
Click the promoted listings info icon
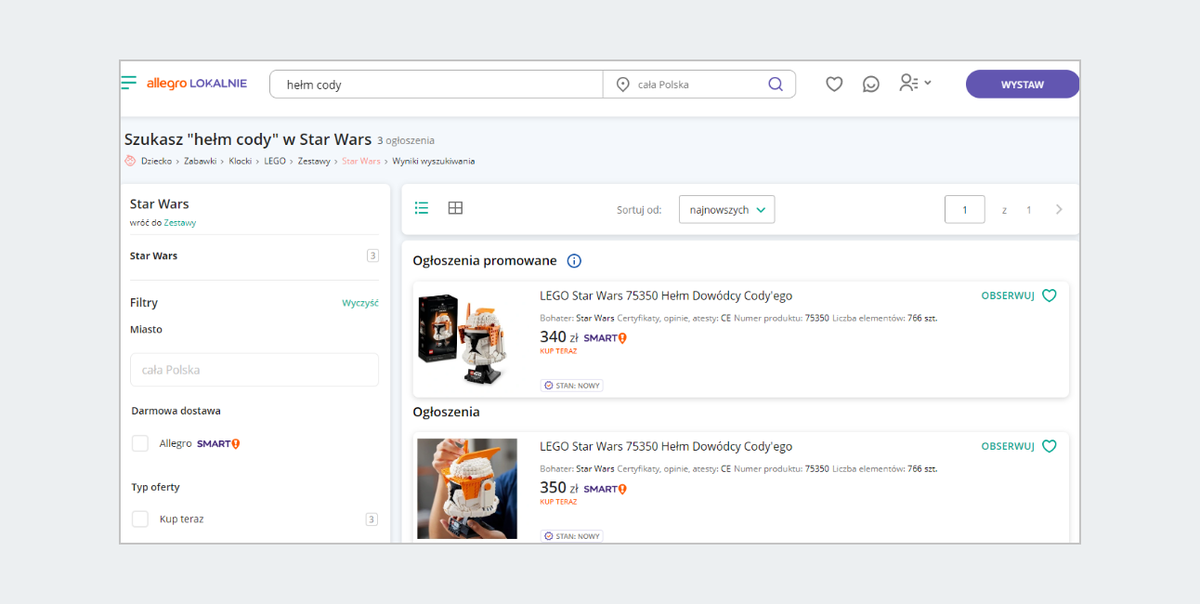574,261
